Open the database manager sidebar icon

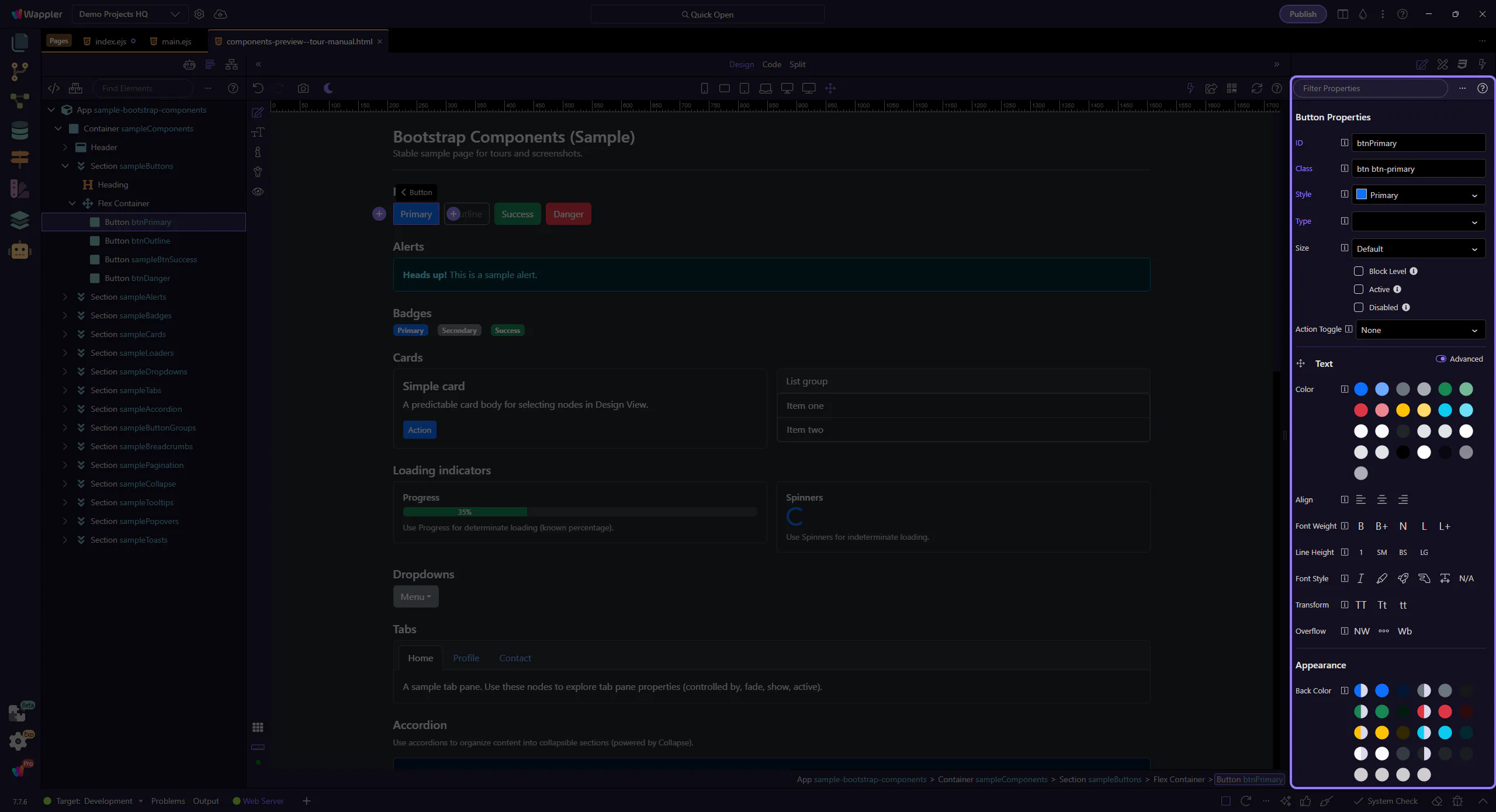[x=19, y=130]
